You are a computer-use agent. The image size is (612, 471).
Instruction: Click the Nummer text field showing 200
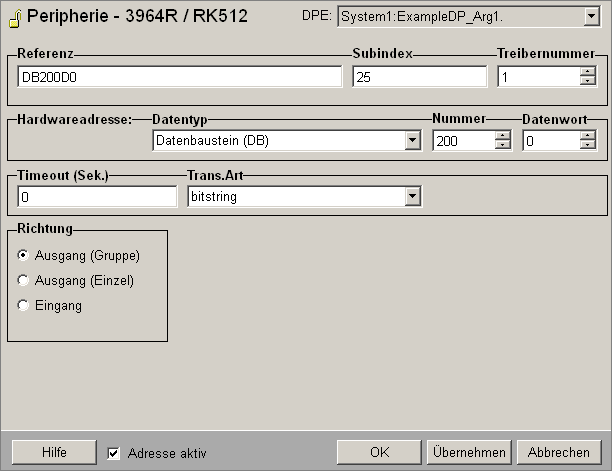tap(464, 141)
